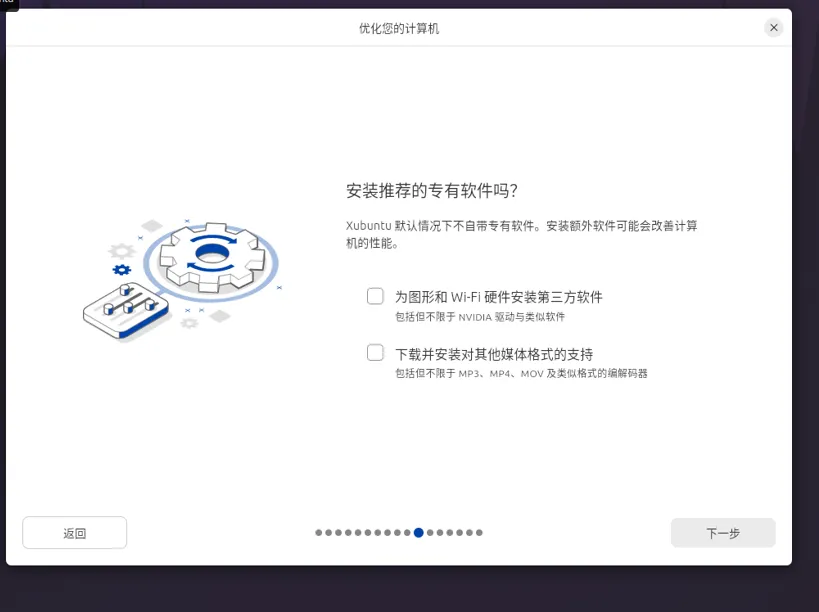
Task: Close the 优化您的计算机 installer window
Action: click(x=774, y=28)
